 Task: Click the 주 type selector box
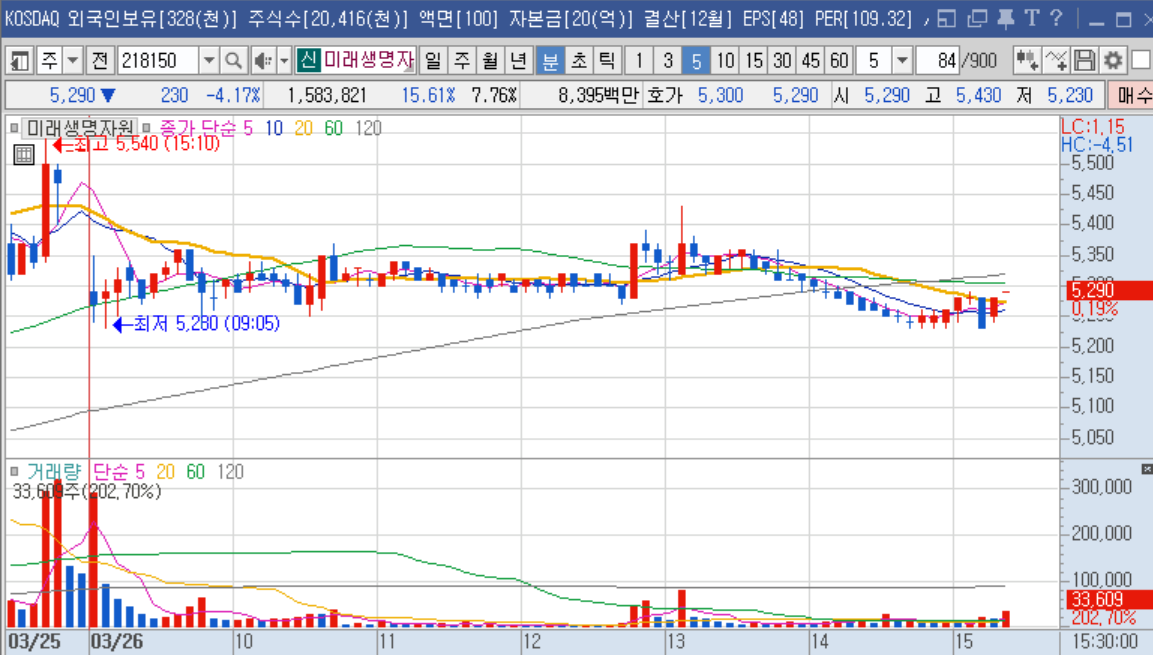click(49, 60)
